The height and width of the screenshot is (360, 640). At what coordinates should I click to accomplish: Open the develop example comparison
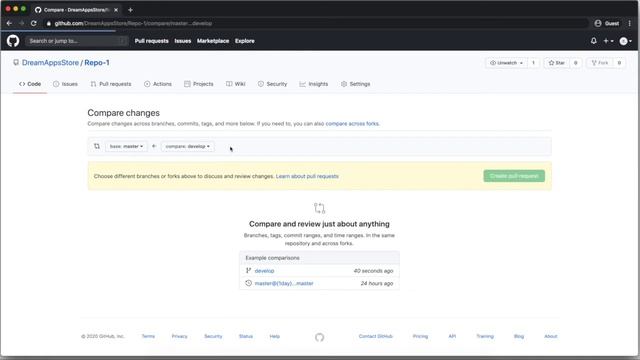click(264, 271)
